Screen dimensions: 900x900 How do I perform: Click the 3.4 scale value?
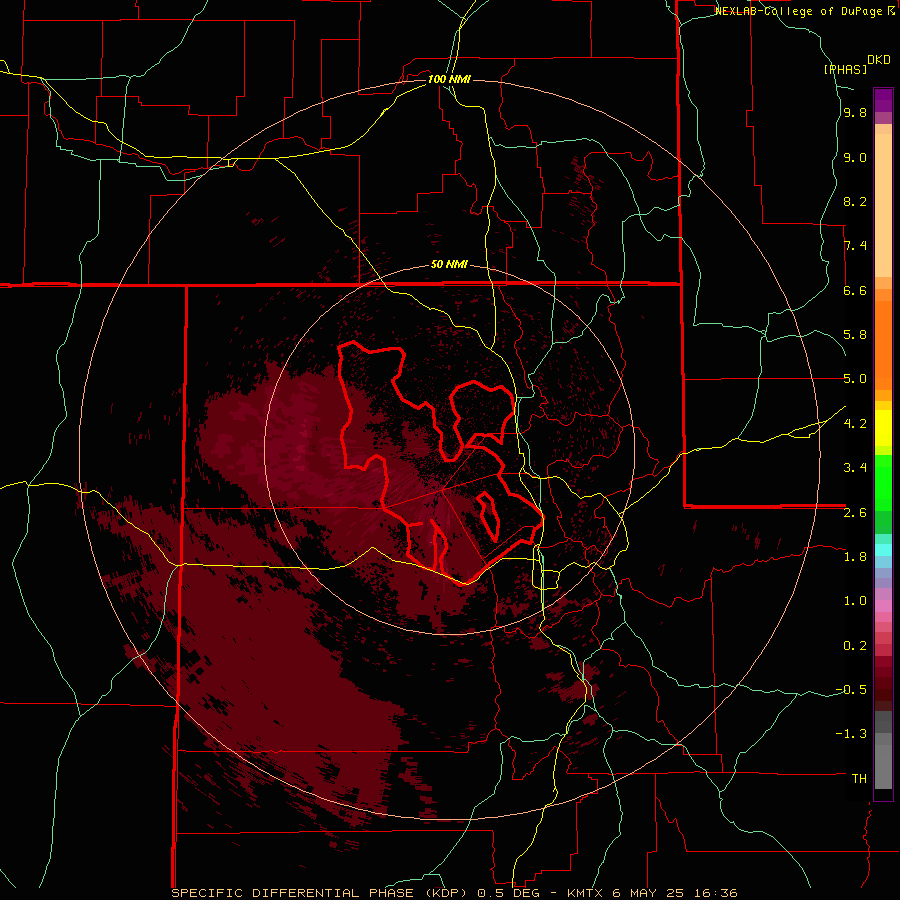coord(855,468)
